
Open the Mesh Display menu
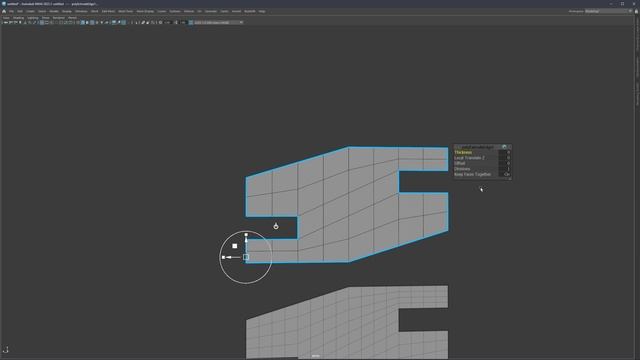tap(145, 11)
